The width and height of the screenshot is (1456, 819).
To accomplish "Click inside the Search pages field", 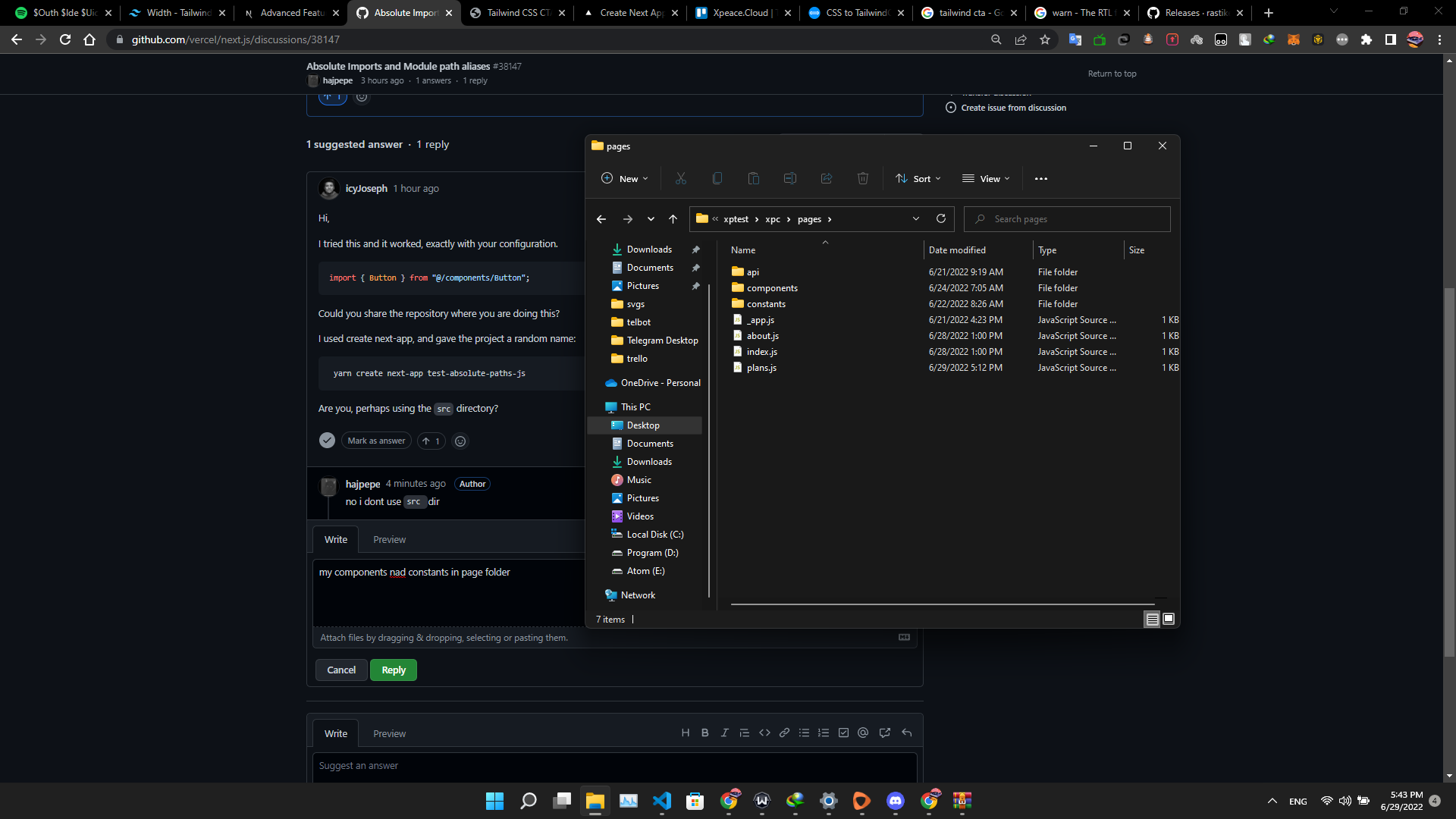I will coord(1067,218).
